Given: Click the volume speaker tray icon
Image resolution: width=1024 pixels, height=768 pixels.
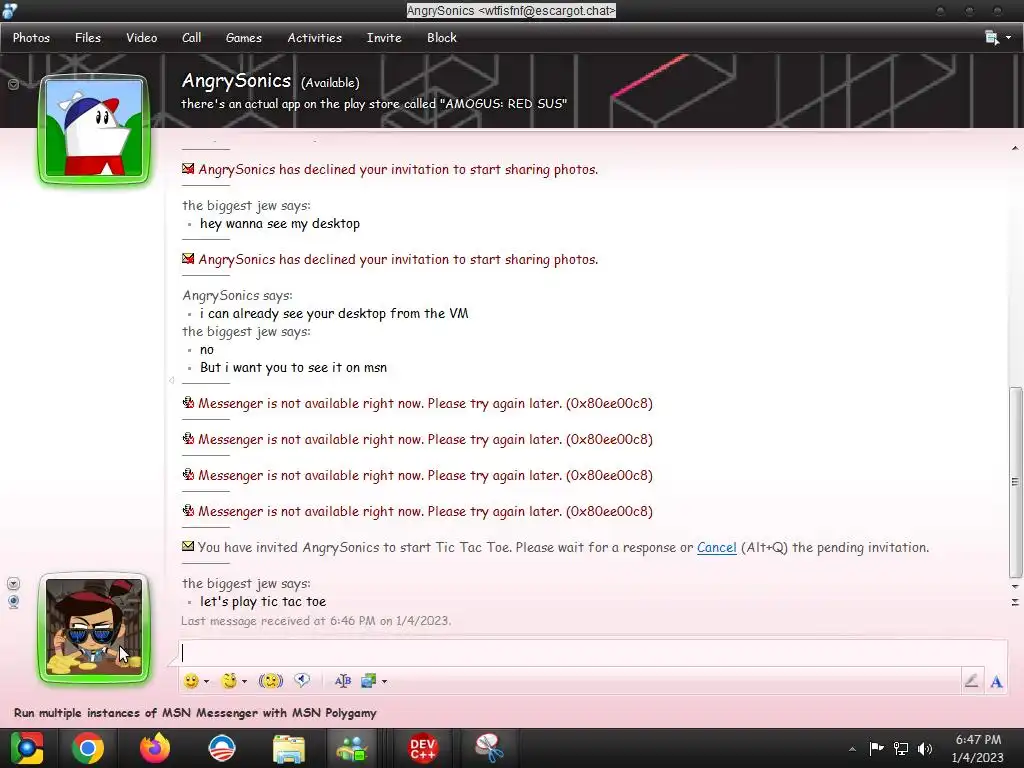Looking at the screenshot, I should point(925,748).
